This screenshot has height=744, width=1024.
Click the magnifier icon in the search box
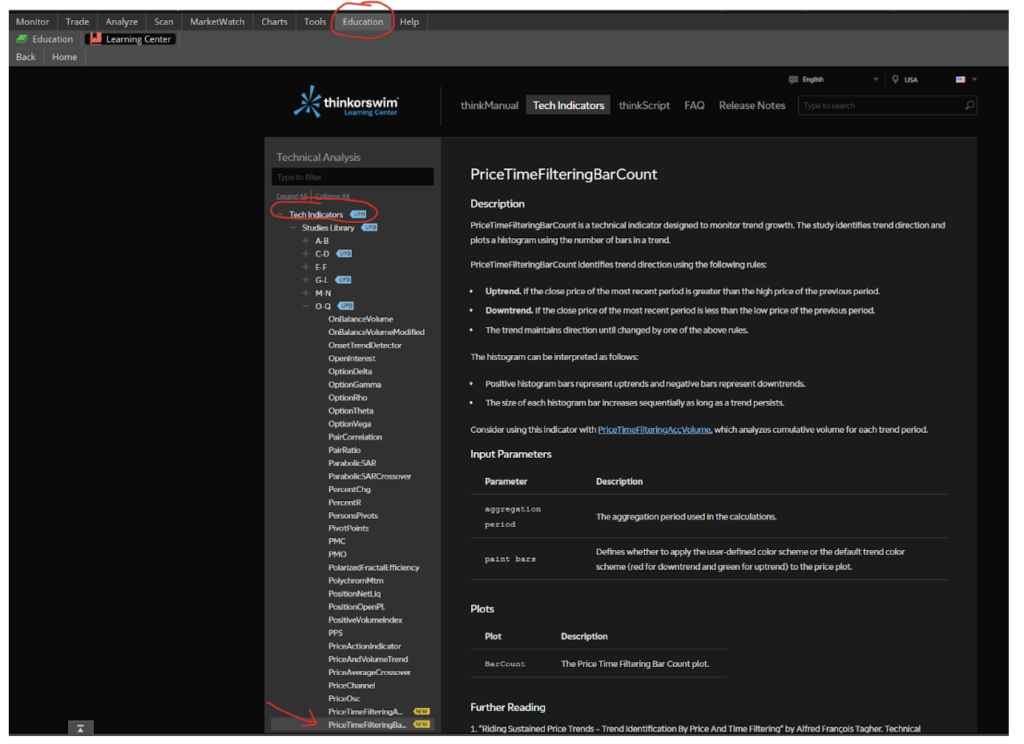pos(969,105)
